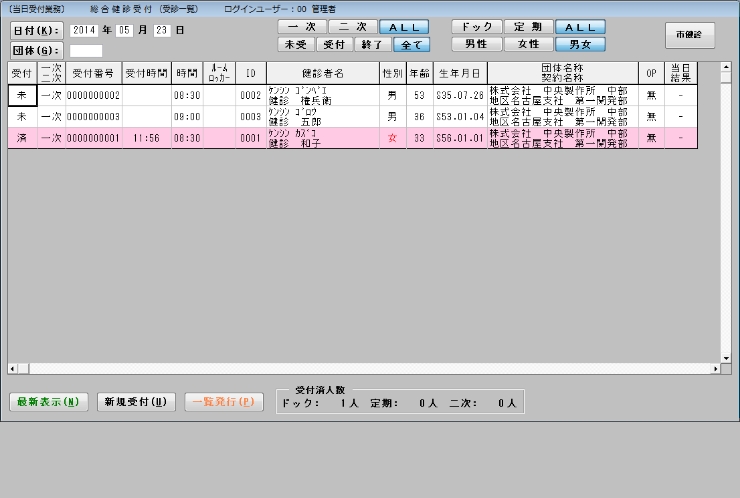This screenshot has width=740, height=498.
Task: Click the 団体名称 契約名称 column header
Action: (x=563, y=73)
